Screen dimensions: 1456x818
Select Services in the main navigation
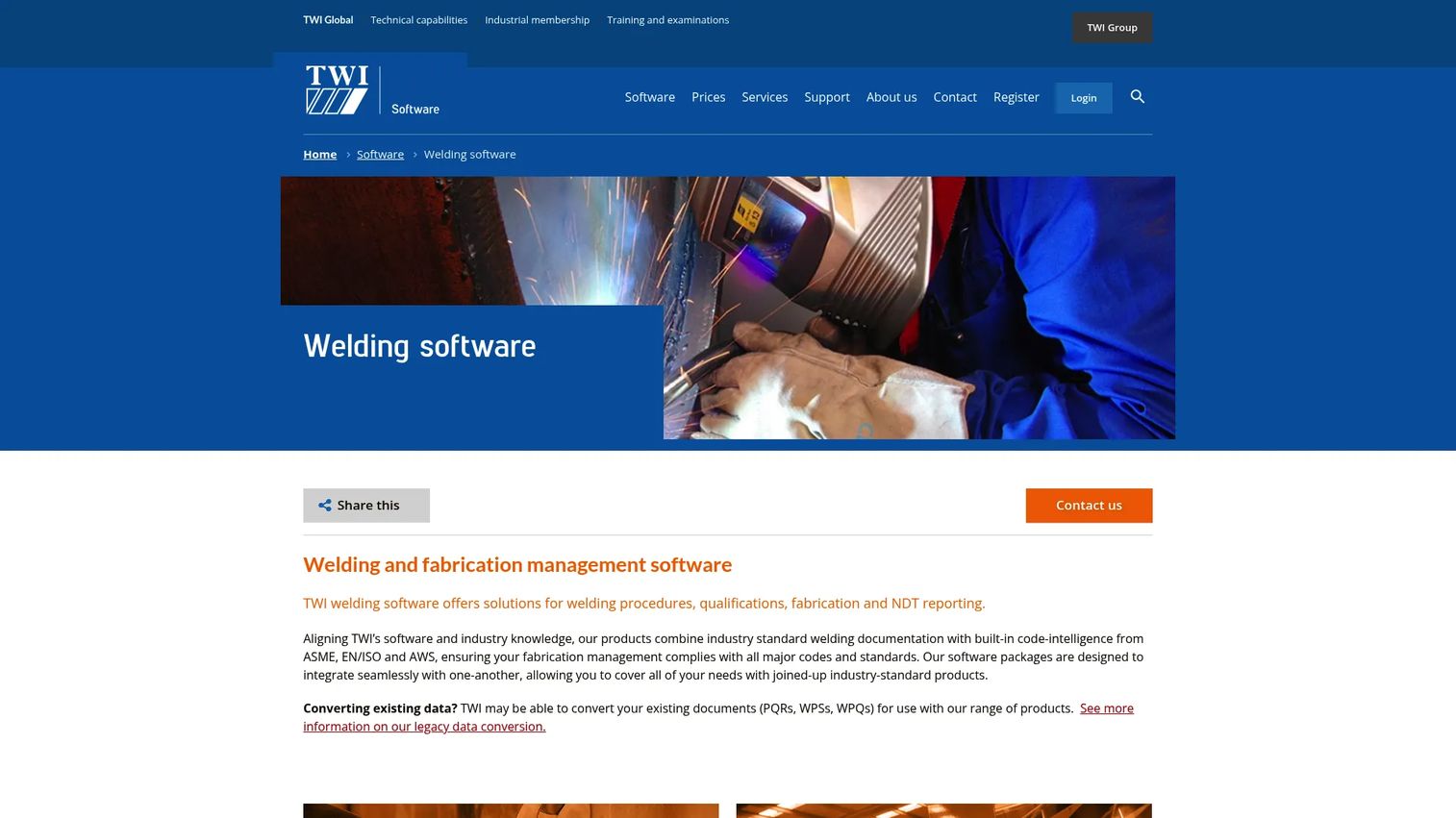coord(765,97)
